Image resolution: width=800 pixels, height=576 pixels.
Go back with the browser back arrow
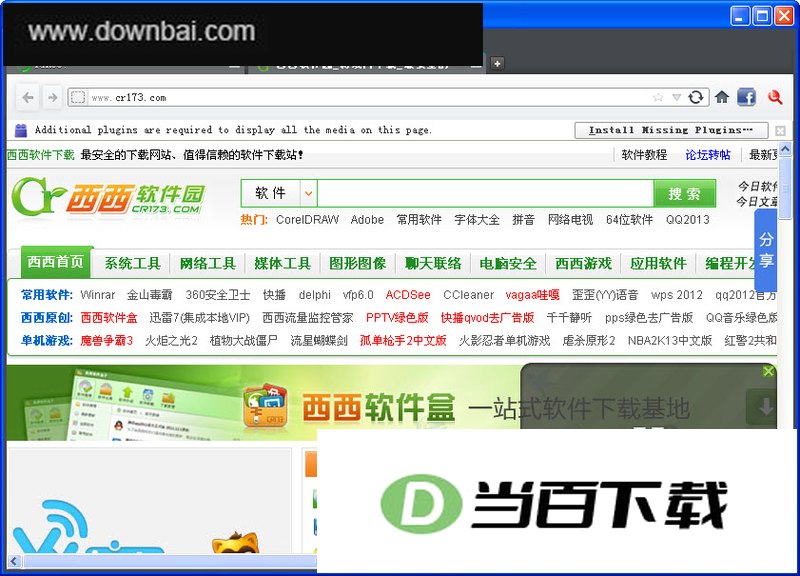[x=28, y=97]
